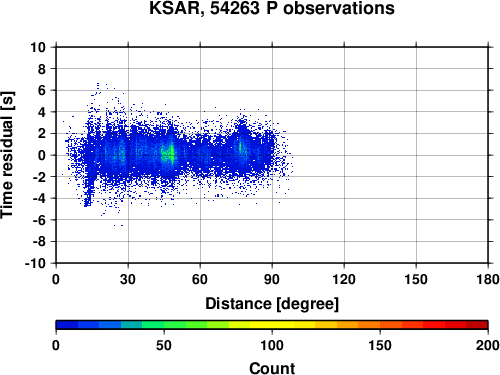Click the 180 tick on distance axis
Image resolution: width=500 pixels, height=375 pixels.
point(488,279)
